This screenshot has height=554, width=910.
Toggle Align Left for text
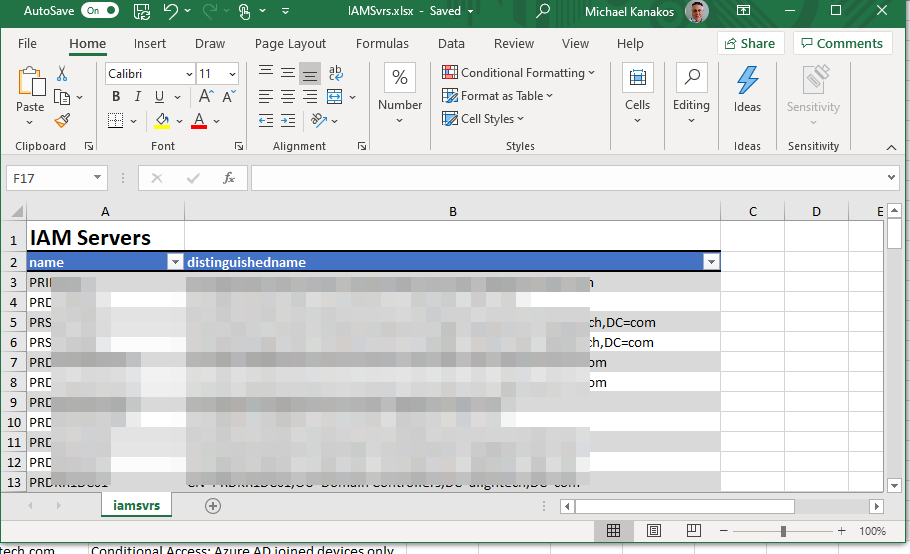click(x=266, y=96)
